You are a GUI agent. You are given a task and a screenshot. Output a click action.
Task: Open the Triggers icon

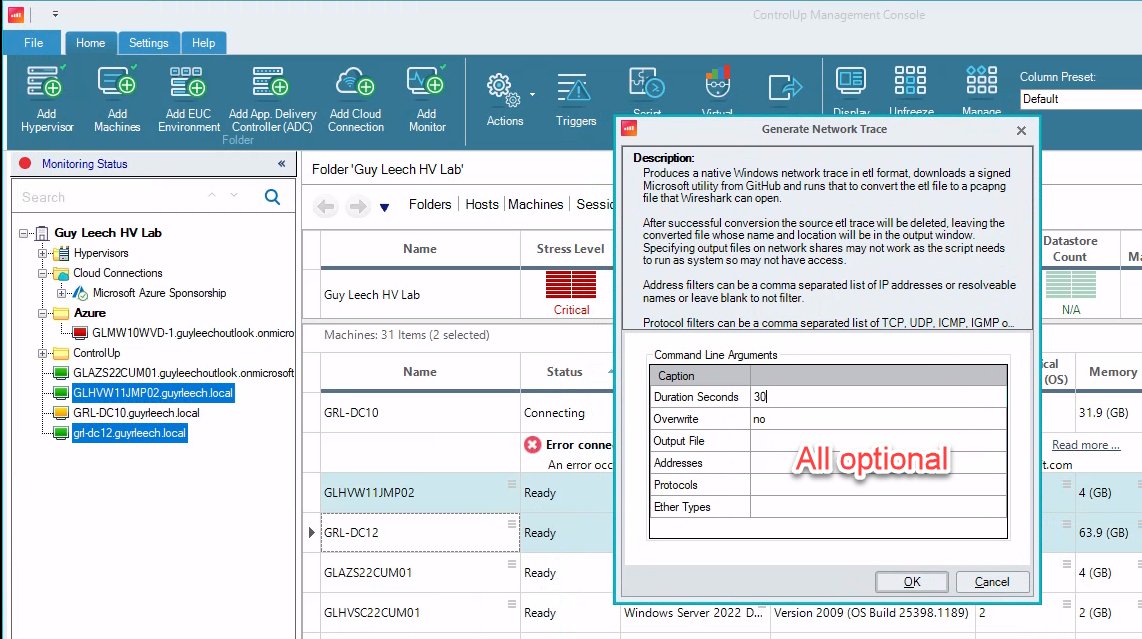click(575, 90)
